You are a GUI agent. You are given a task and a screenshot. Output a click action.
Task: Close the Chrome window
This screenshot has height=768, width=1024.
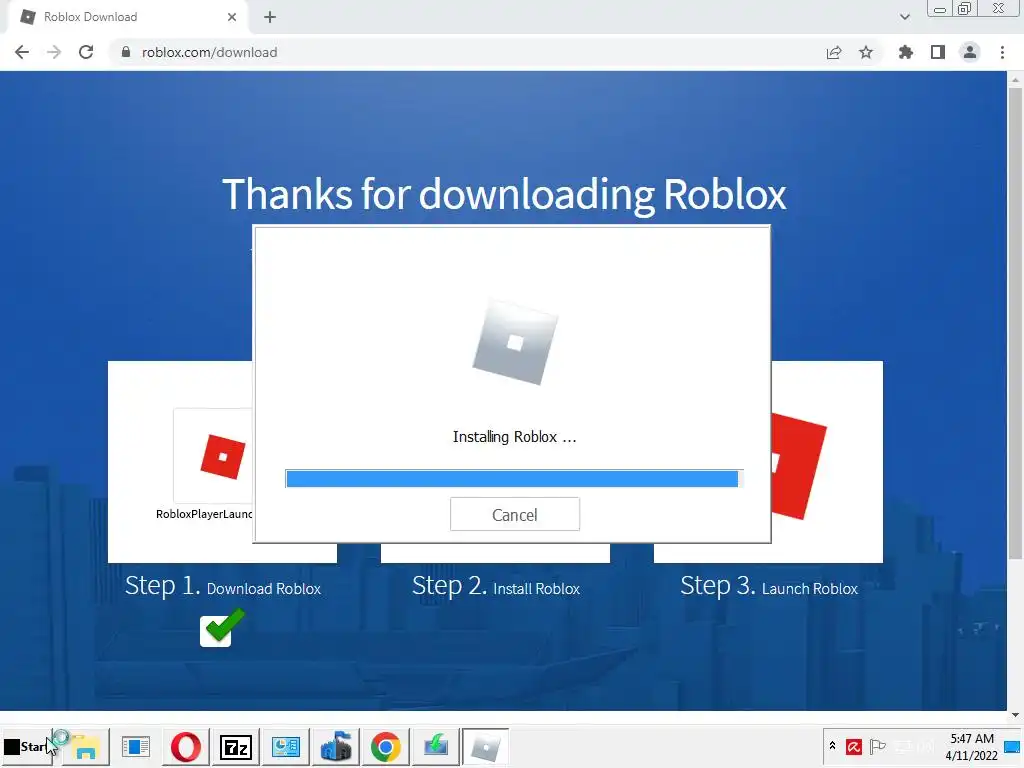(x=999, y=9)
